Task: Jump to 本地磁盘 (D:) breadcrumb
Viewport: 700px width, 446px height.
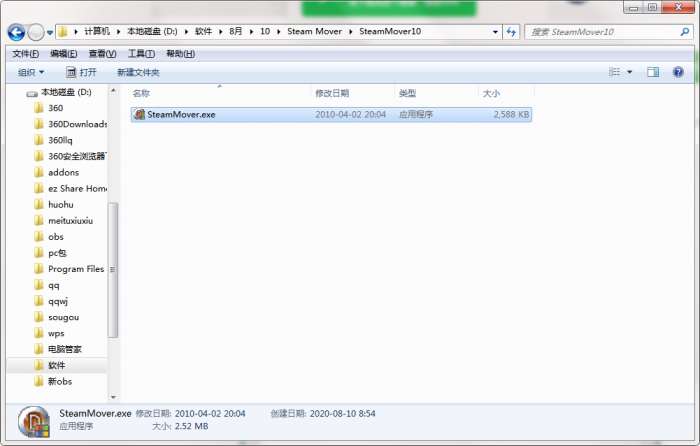Action: (152, 31)
